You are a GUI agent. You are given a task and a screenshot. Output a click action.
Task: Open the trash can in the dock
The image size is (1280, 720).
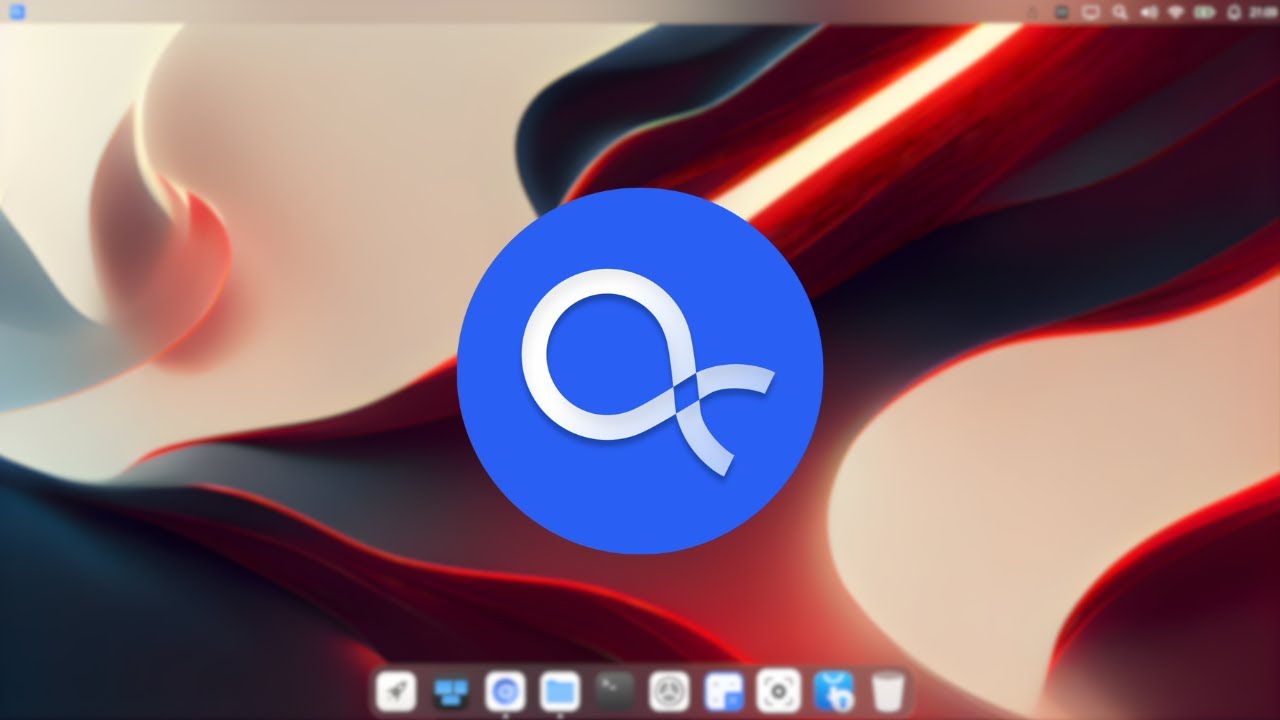pos(887,690)
